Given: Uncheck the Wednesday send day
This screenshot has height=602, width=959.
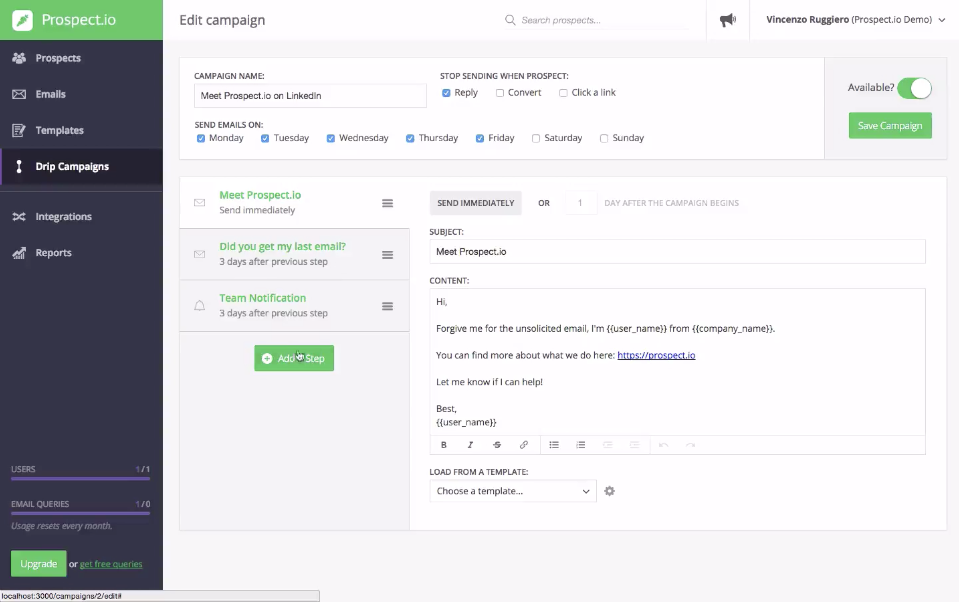Looking at the screenshot, I should (x=330, y=138).
